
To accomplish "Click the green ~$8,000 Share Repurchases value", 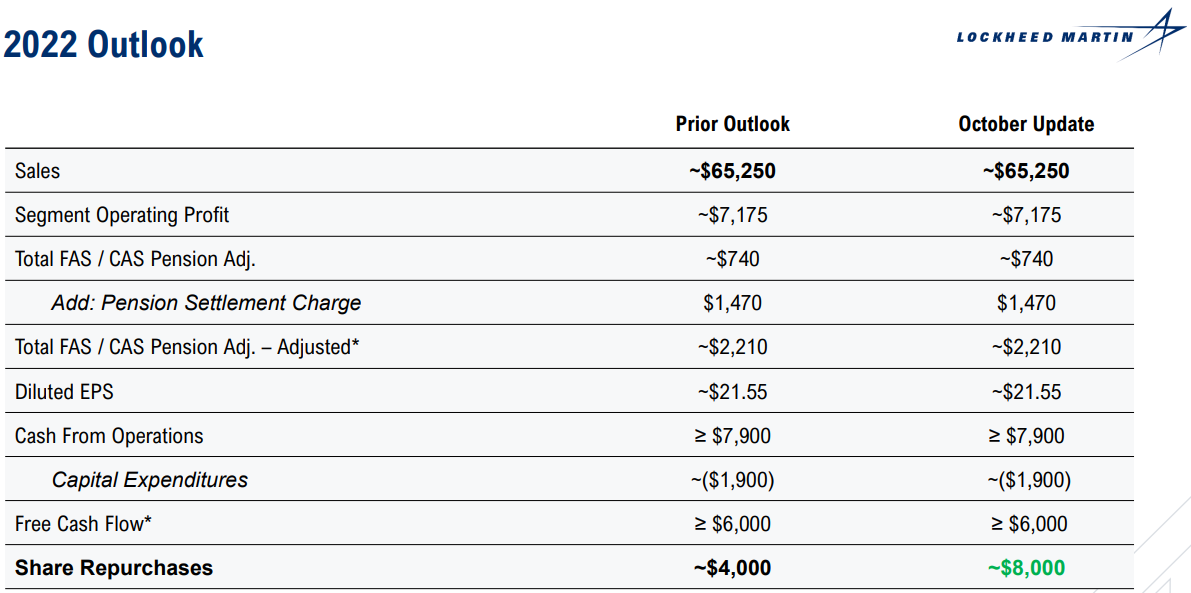I will (x=1026, y=568).
